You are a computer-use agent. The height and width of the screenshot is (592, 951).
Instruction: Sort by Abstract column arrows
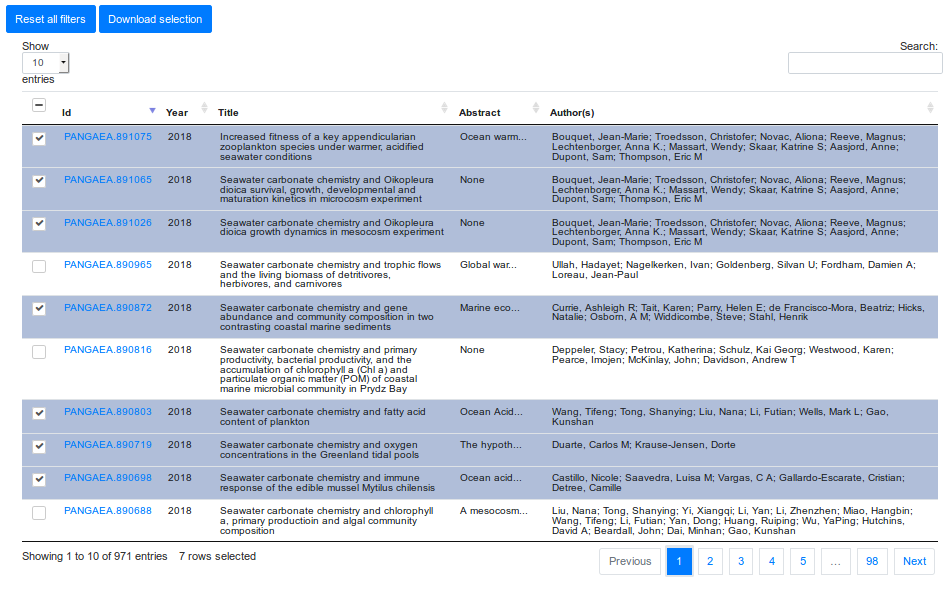pyautogui.click(x=536, y=108)
